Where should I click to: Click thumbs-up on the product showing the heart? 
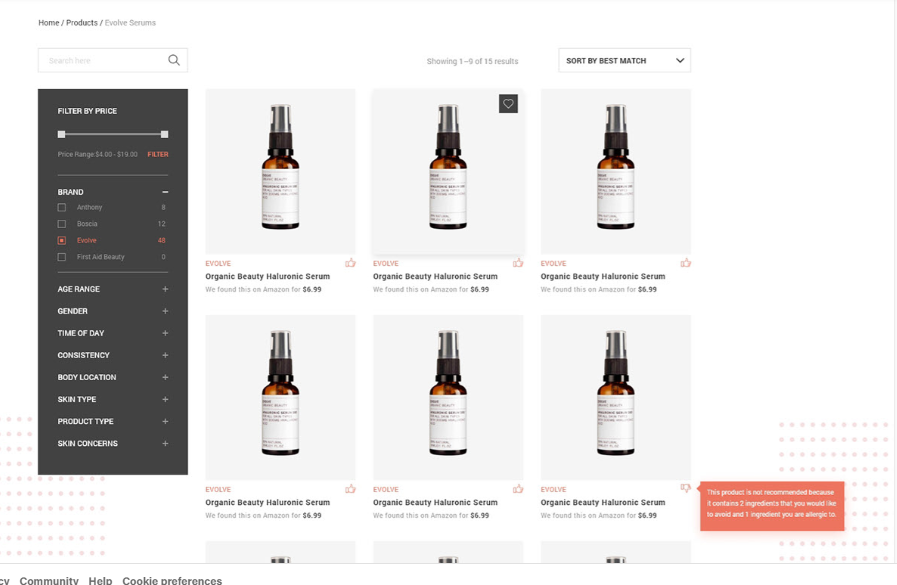(x=518, y=263)
